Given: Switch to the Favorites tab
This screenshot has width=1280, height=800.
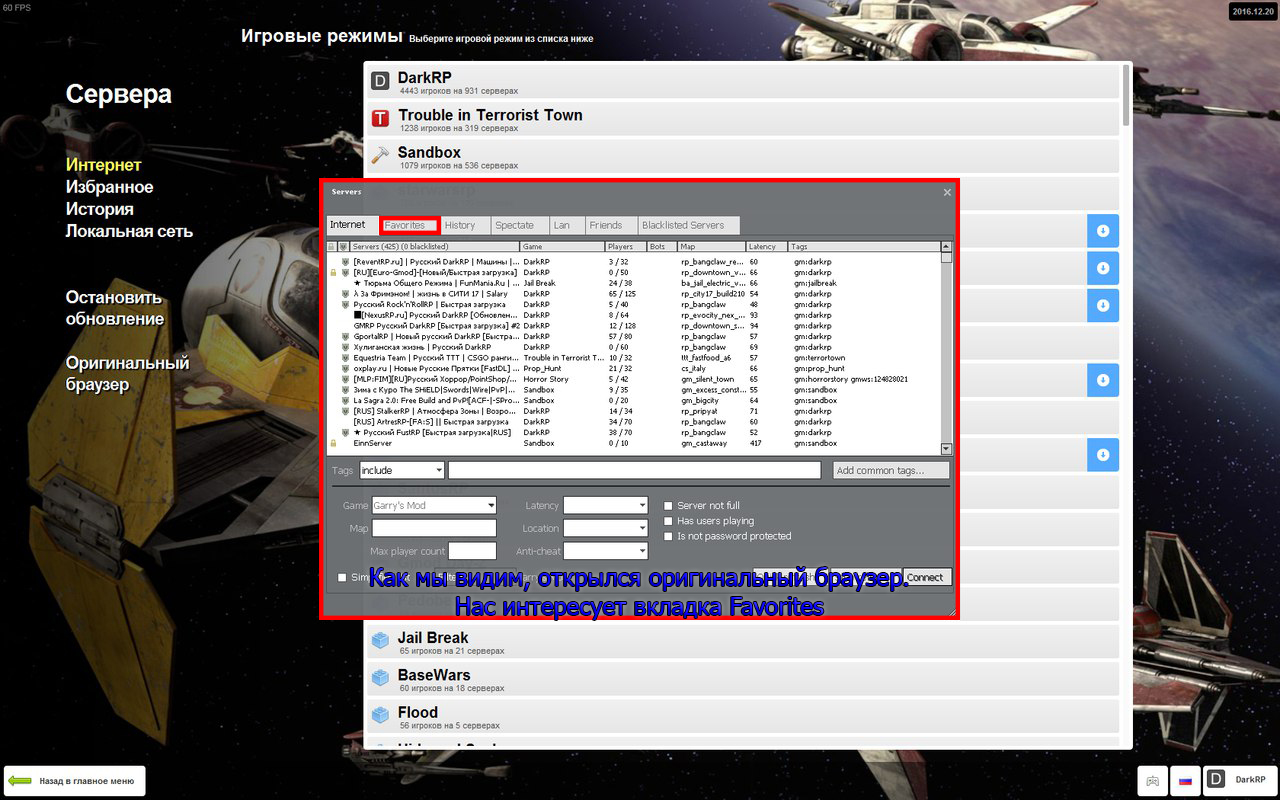Looking at the screenshot, I should 410,226.
